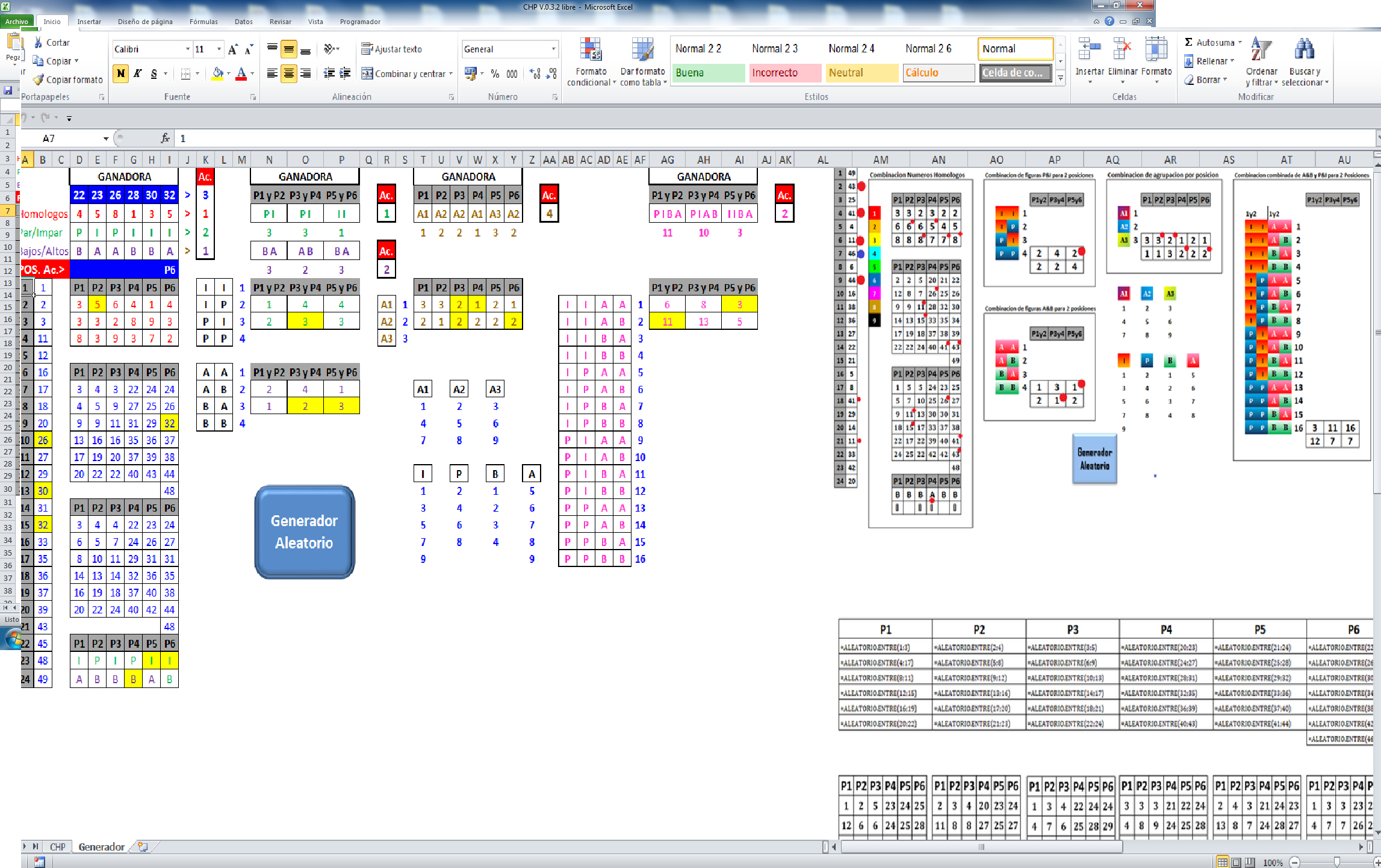This screenshot has height=868, width=1381.
Task: Click the insert function fx icon
Action: [x=165, y=138]
